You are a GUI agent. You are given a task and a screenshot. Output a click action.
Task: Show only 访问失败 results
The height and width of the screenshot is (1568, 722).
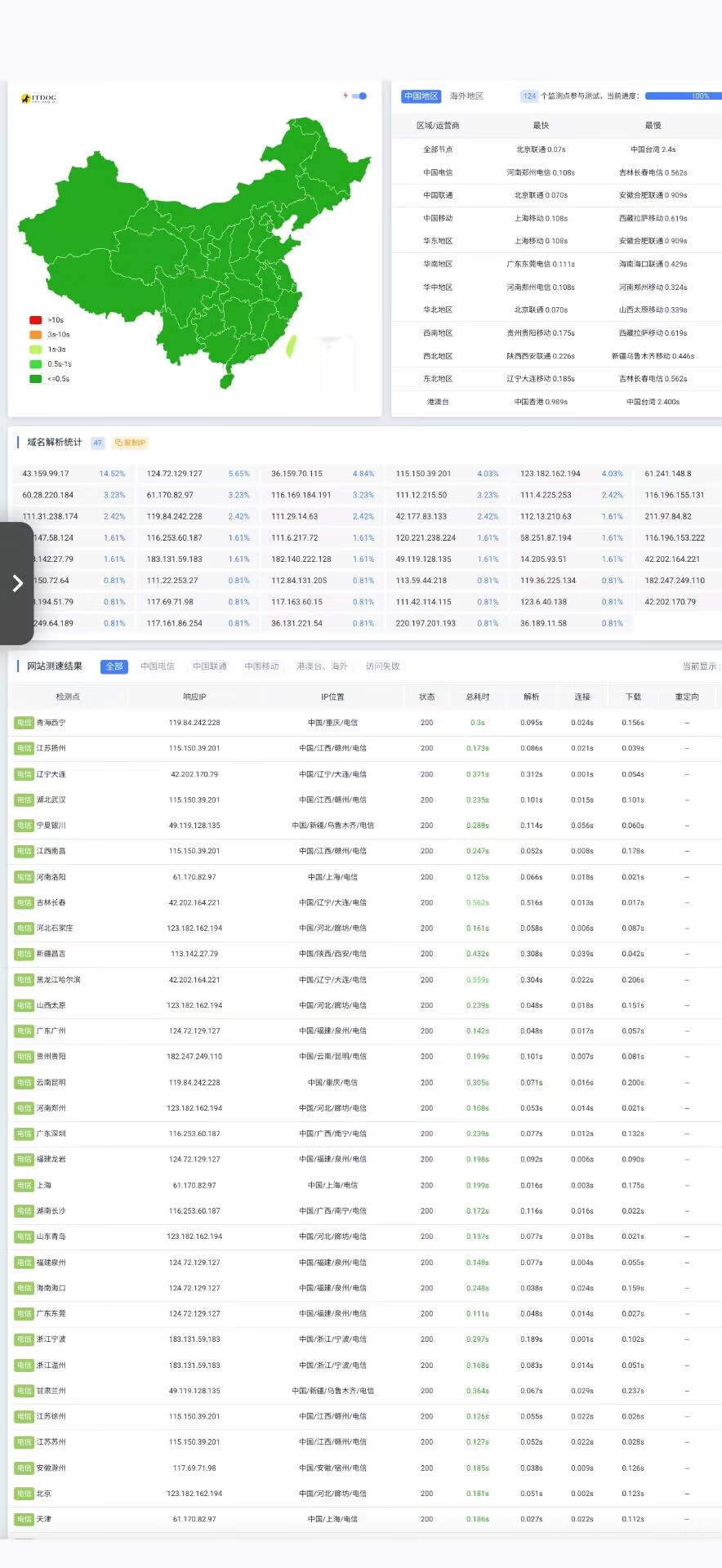(x=383, y=666)
